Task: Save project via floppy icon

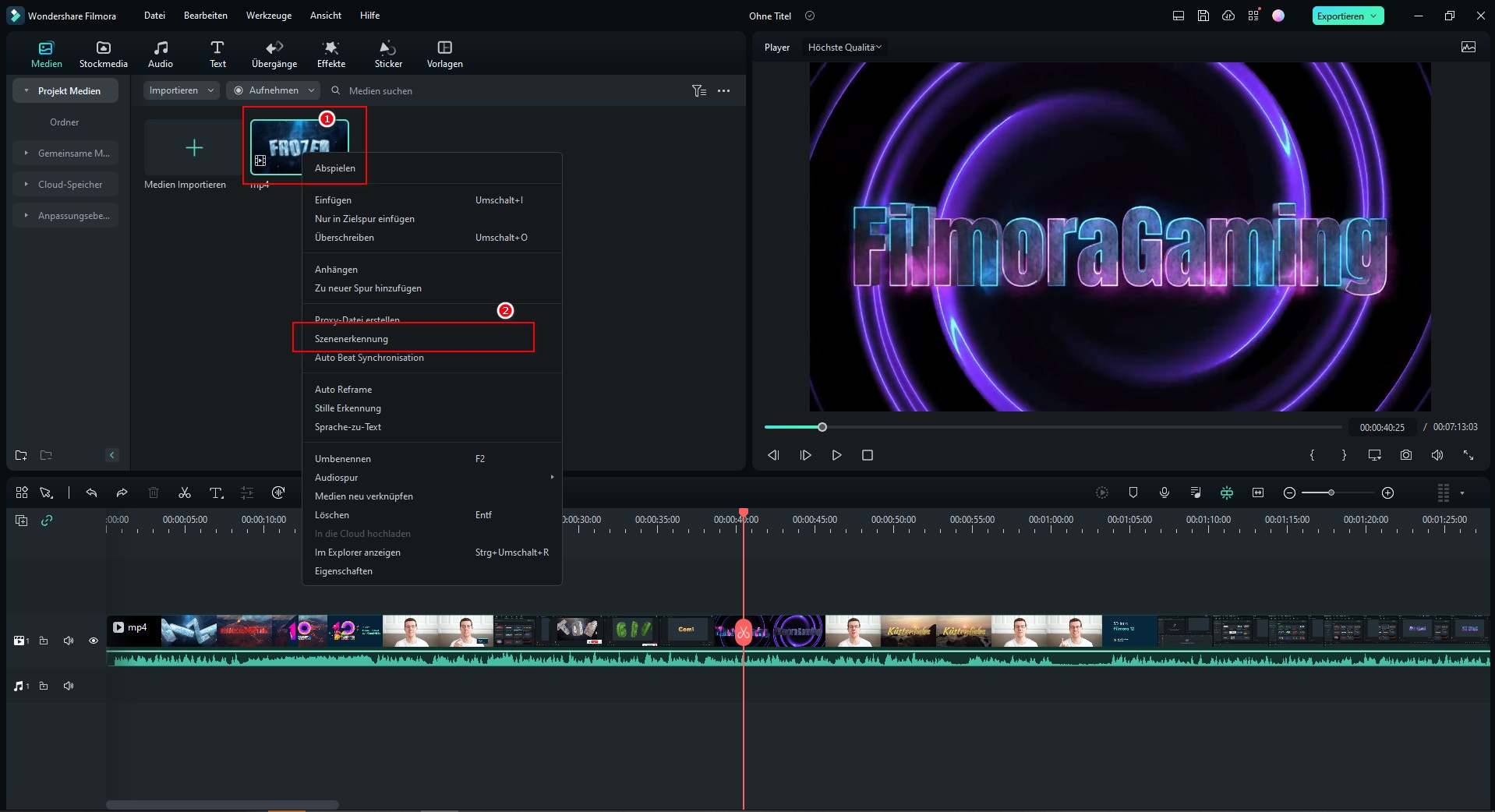Action: point(1203,16)
